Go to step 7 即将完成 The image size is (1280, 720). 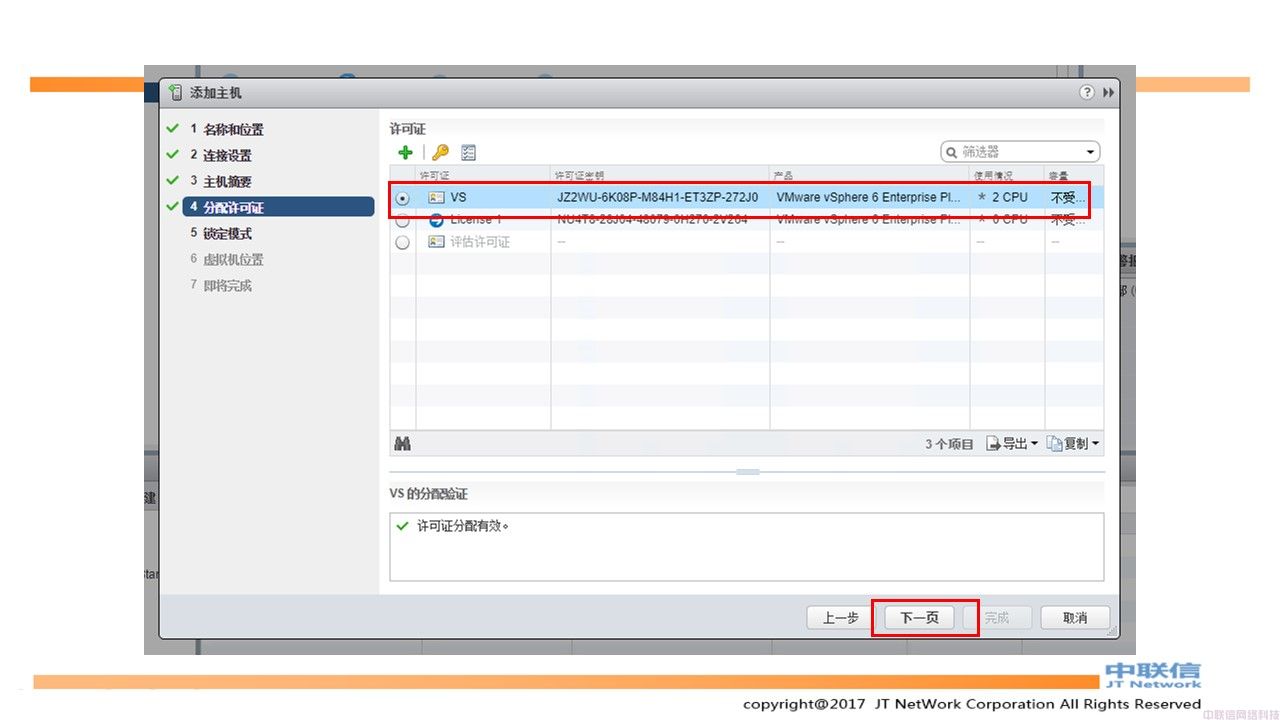(x=221, y=286)
